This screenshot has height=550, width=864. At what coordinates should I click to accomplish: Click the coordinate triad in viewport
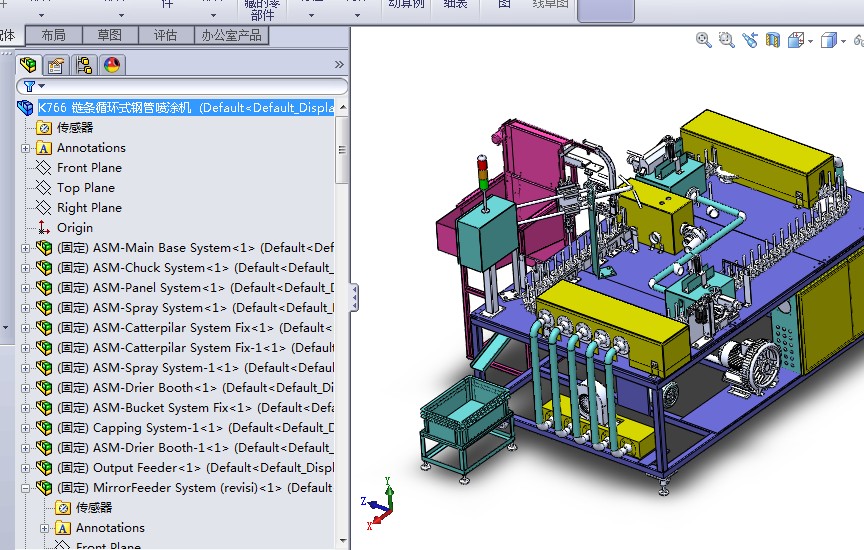click(x=380, y=502)
